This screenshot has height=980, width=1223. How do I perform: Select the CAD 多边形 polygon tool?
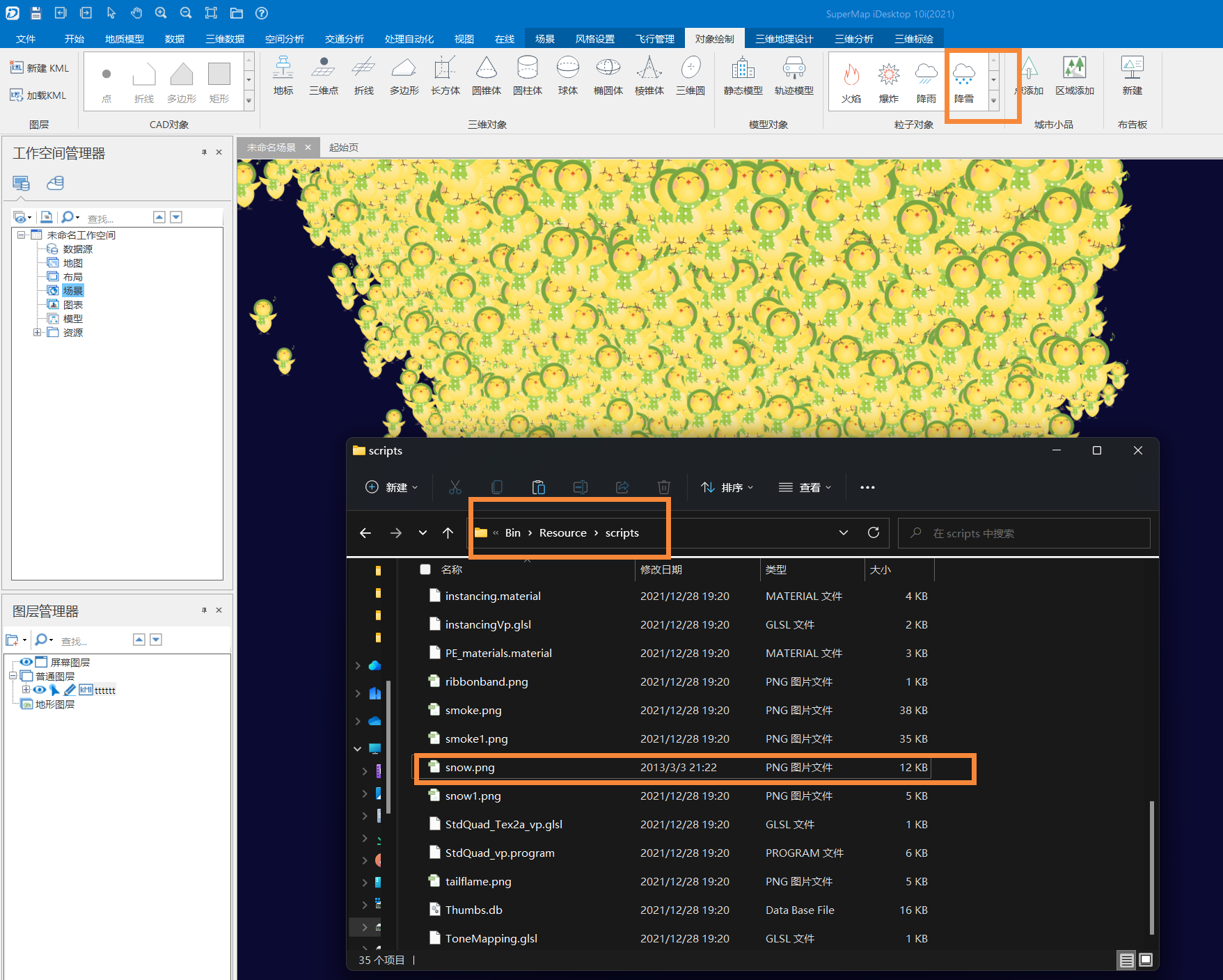(x=182, y=83)
